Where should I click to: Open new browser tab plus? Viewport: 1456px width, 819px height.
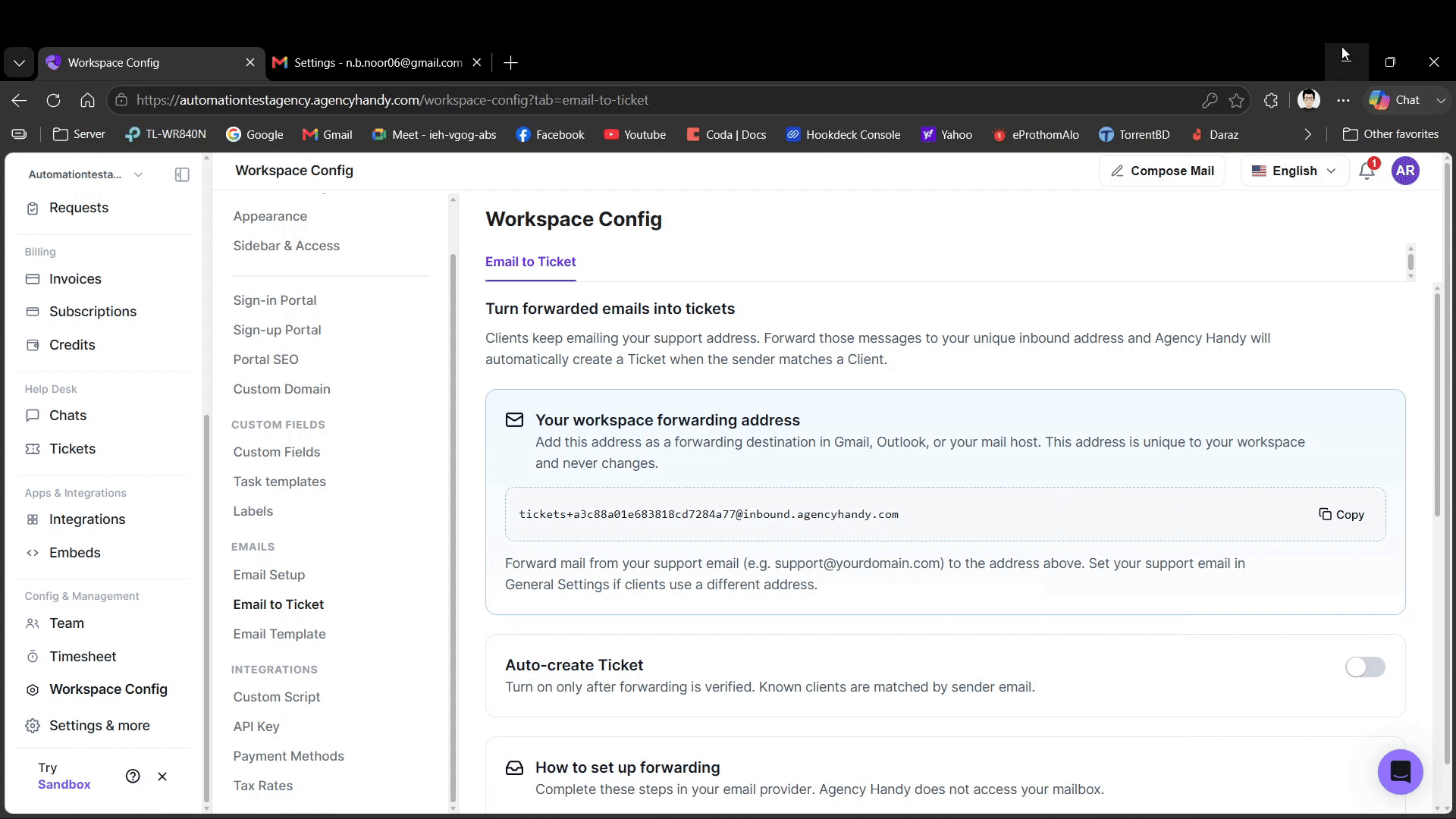point(510,63)
